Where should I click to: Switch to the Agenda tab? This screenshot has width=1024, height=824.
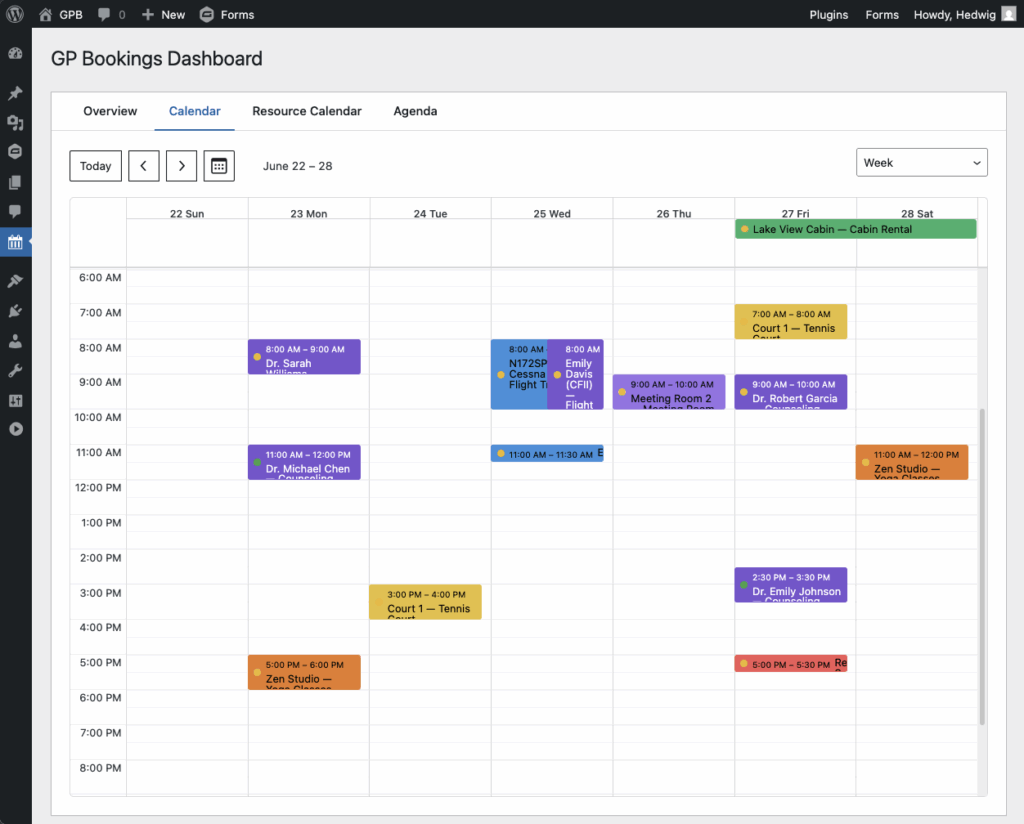pos(415,111)
